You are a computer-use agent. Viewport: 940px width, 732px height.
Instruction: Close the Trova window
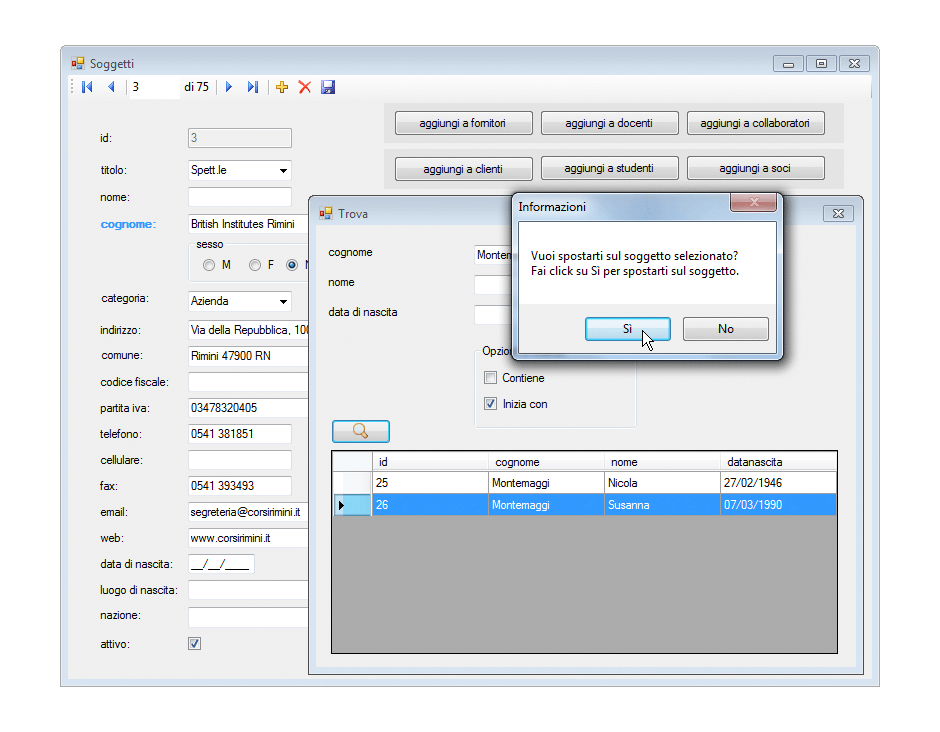pyautogui.click(x=838, y=213)
